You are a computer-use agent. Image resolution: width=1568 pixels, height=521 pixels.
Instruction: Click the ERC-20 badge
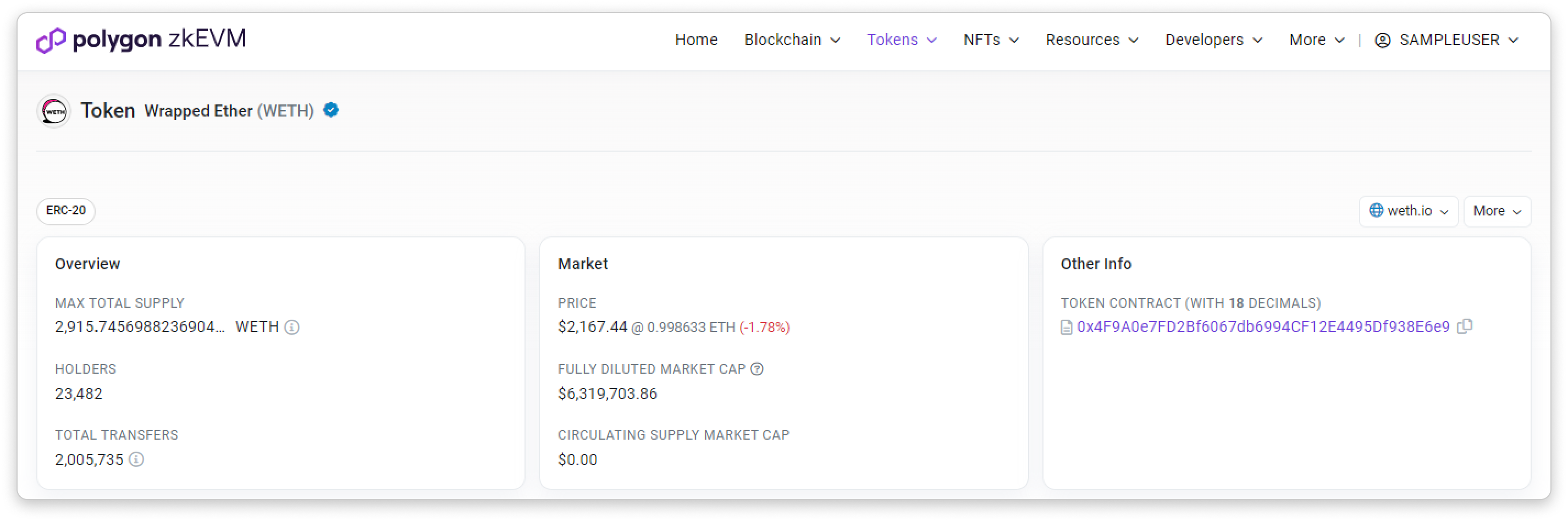(66, 210)
